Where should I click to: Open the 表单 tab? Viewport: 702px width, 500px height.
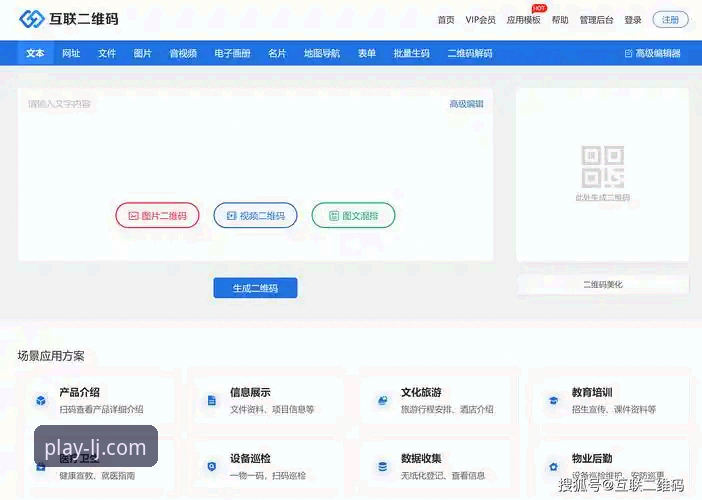367,53
